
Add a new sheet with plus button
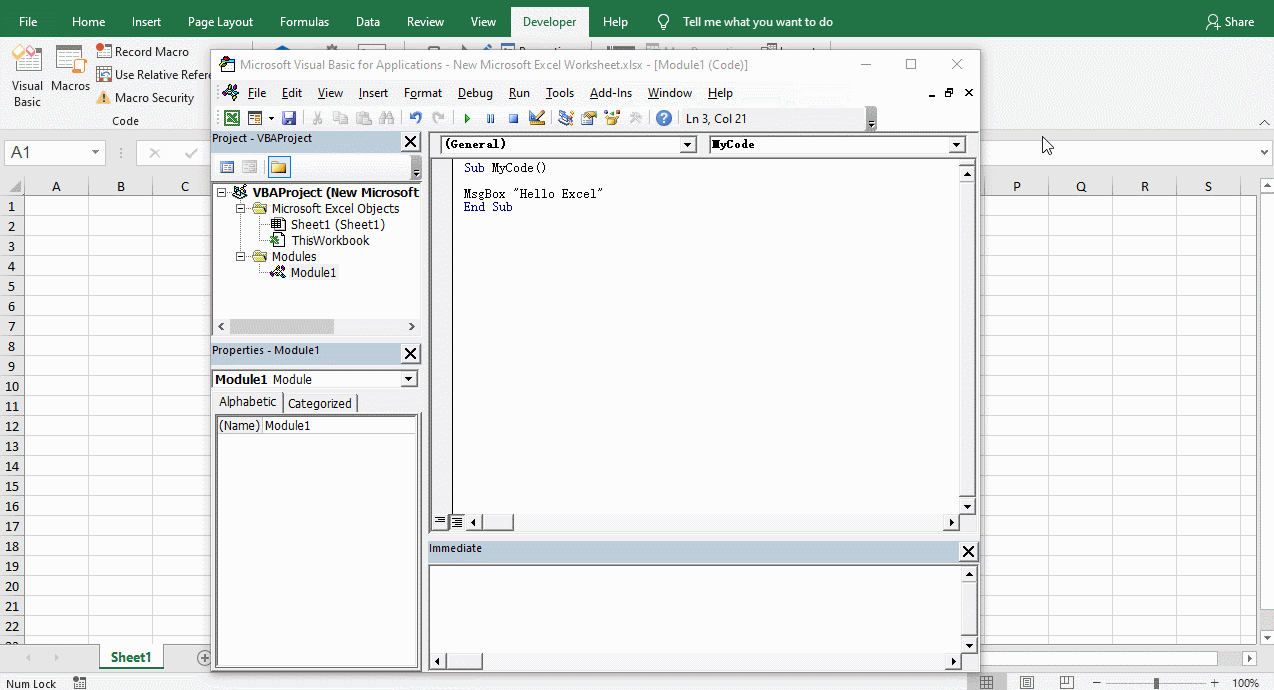204,658
